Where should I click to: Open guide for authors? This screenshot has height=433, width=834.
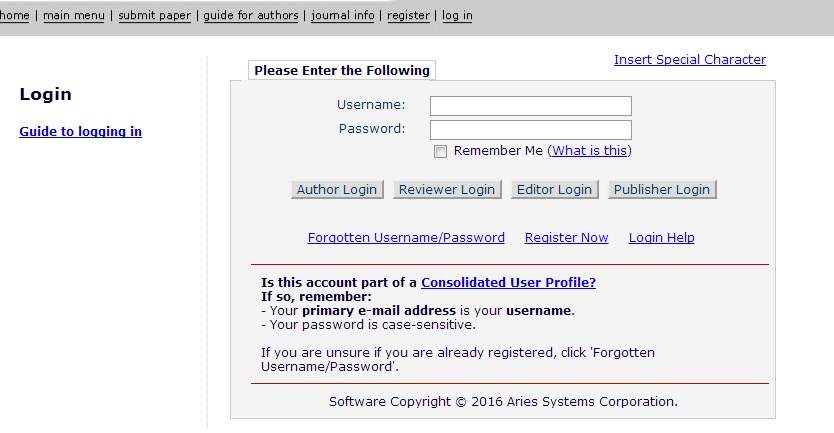(250, 16)
